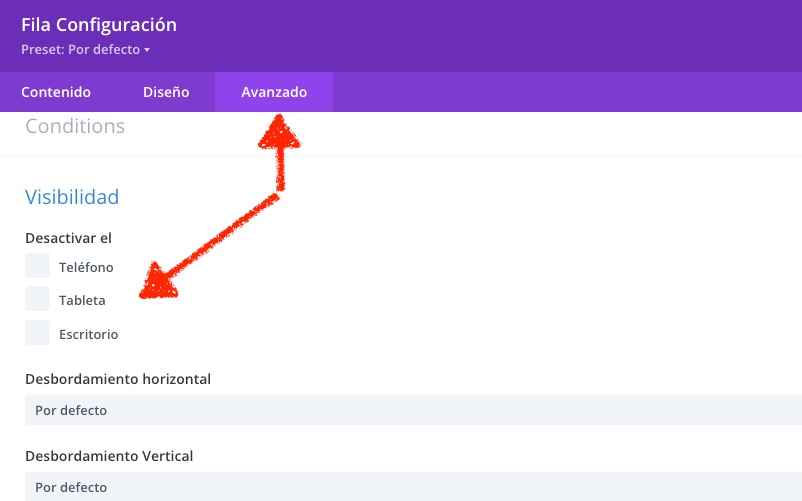
Task: Click the purple header bar beside the tabs
Action: point(567,92)
